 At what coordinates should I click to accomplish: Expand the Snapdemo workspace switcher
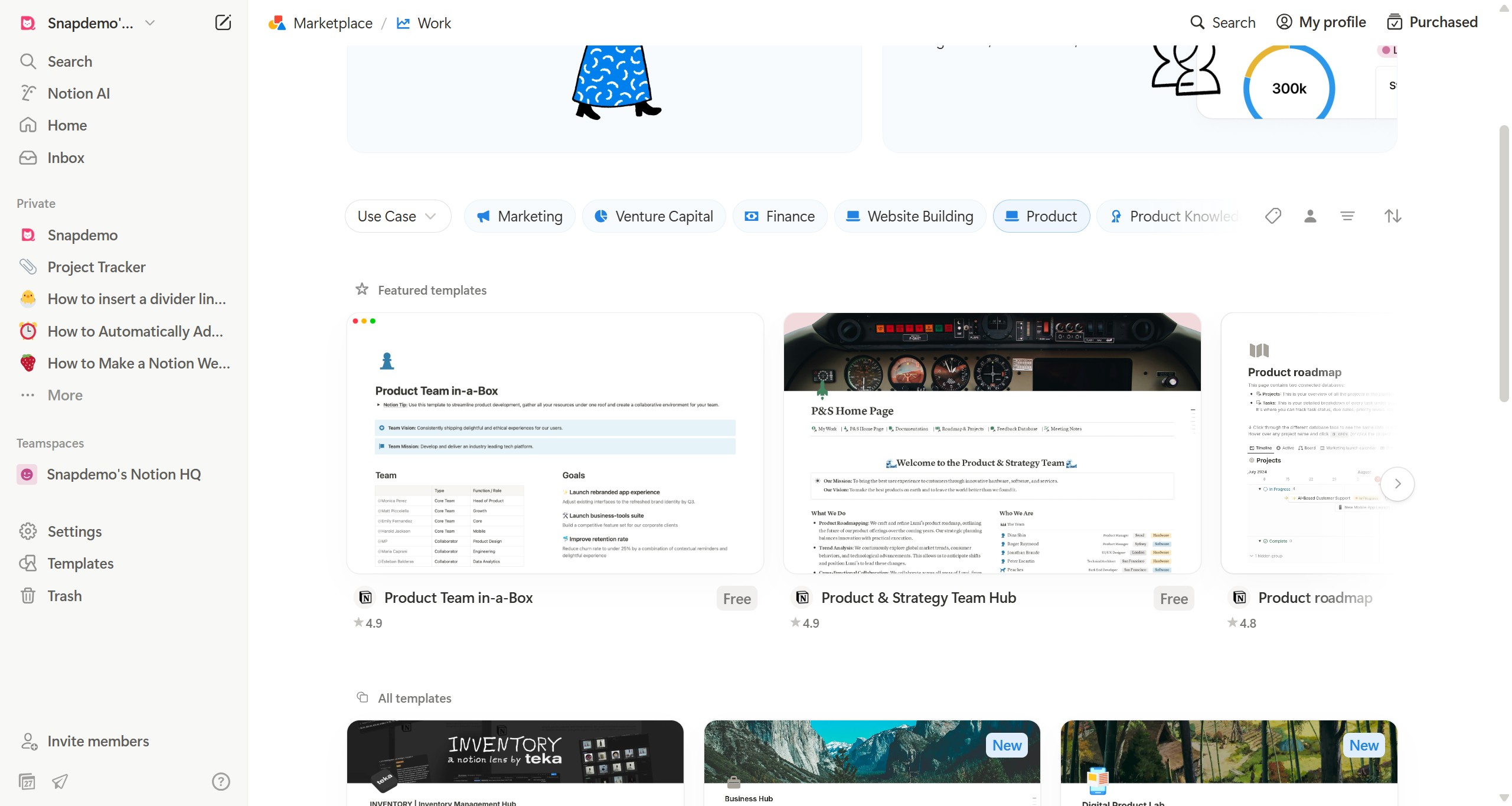click(89, 23)
